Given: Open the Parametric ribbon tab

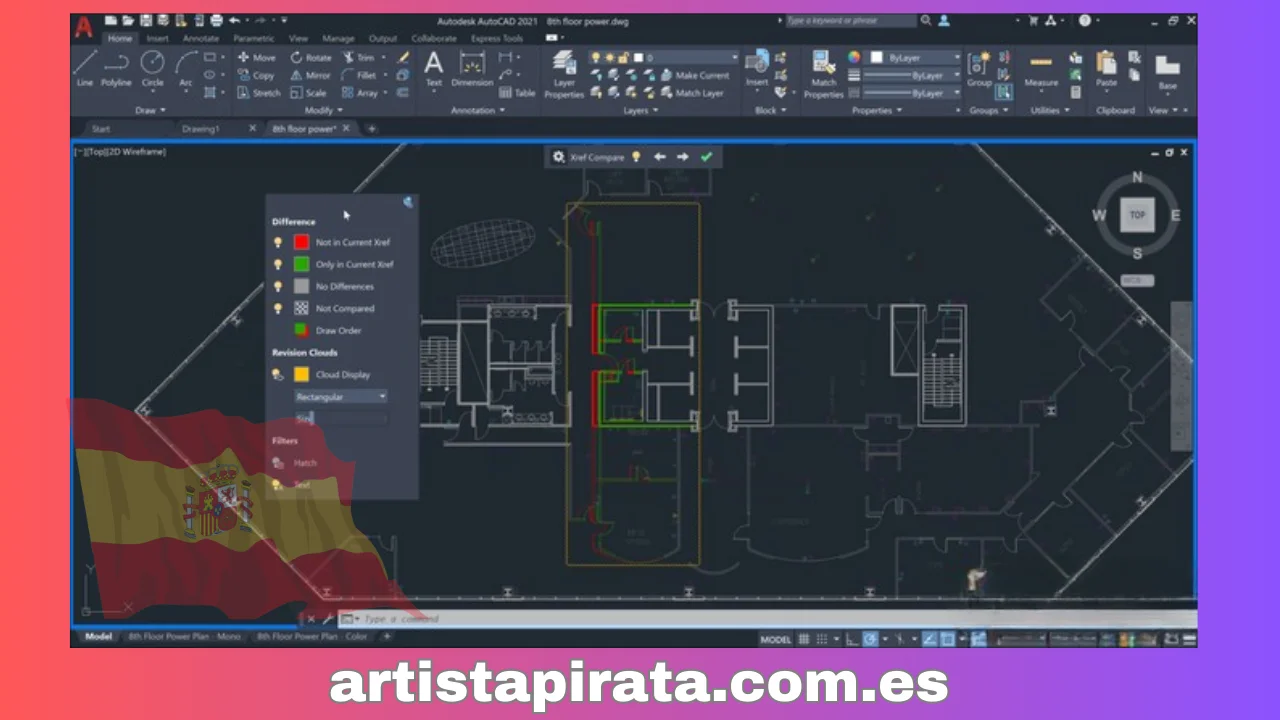Looking at the screenshot, I should tap(254, 39).
